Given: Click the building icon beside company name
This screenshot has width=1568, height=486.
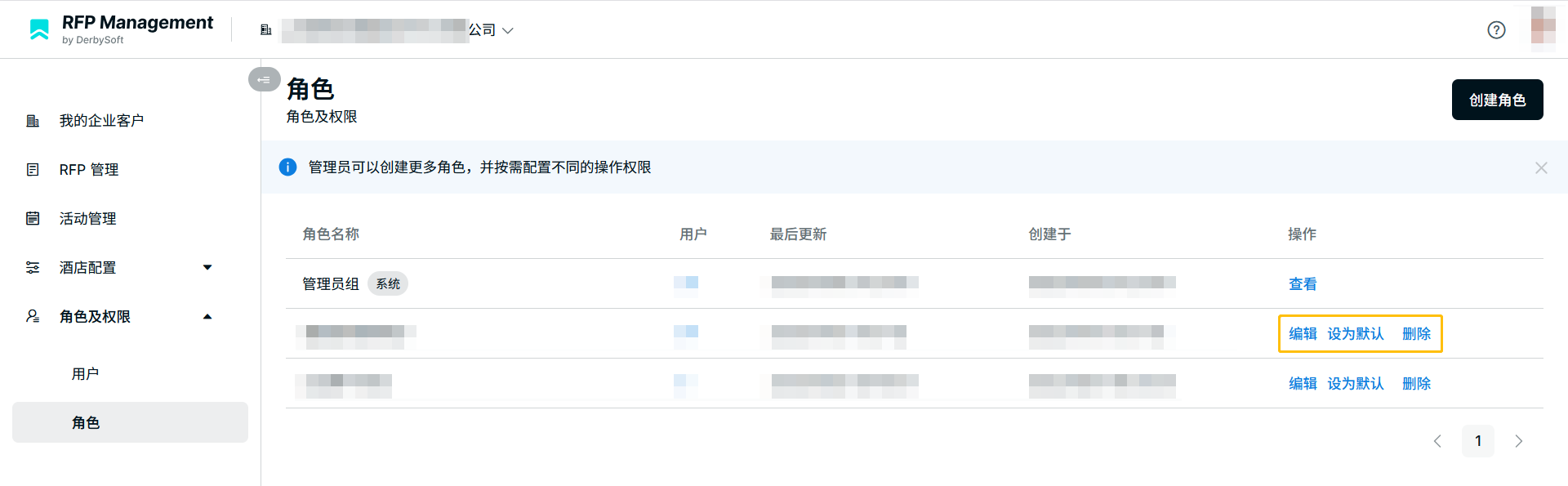Looking at the screenshot, I should tap(265, 30).
